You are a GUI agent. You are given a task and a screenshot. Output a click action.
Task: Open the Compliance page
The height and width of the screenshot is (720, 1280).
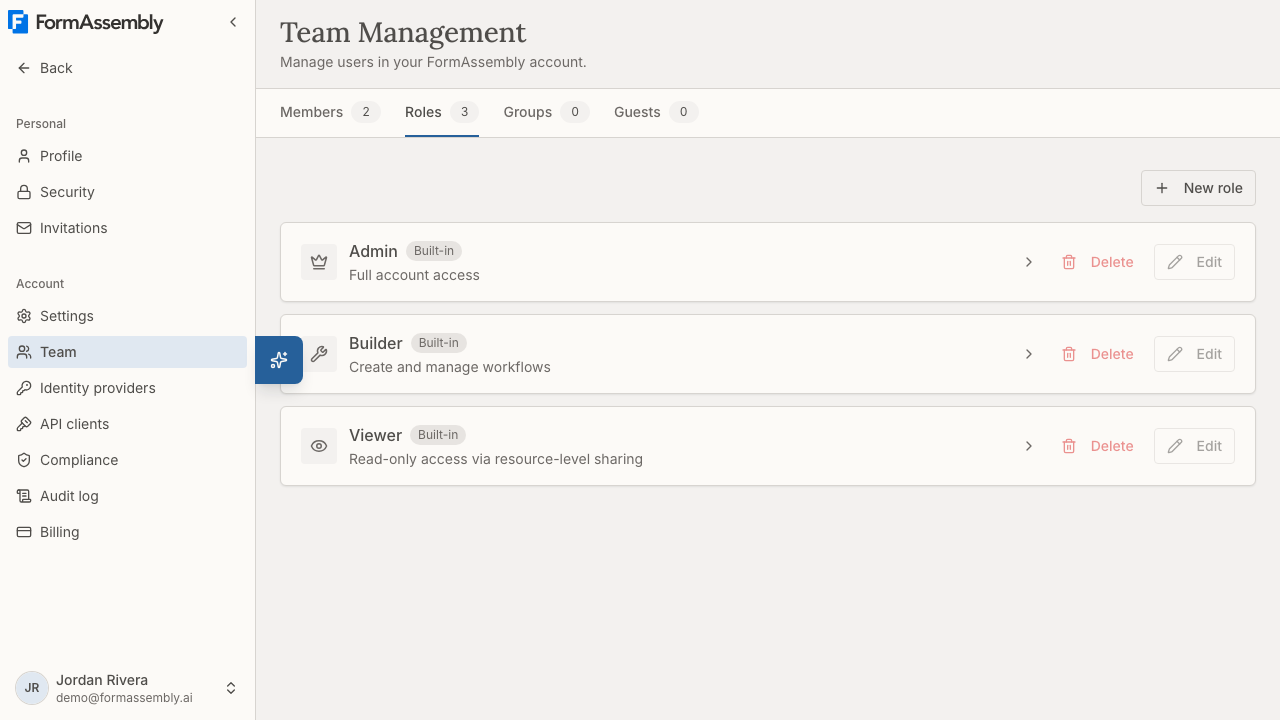click(x=127, y=460)
